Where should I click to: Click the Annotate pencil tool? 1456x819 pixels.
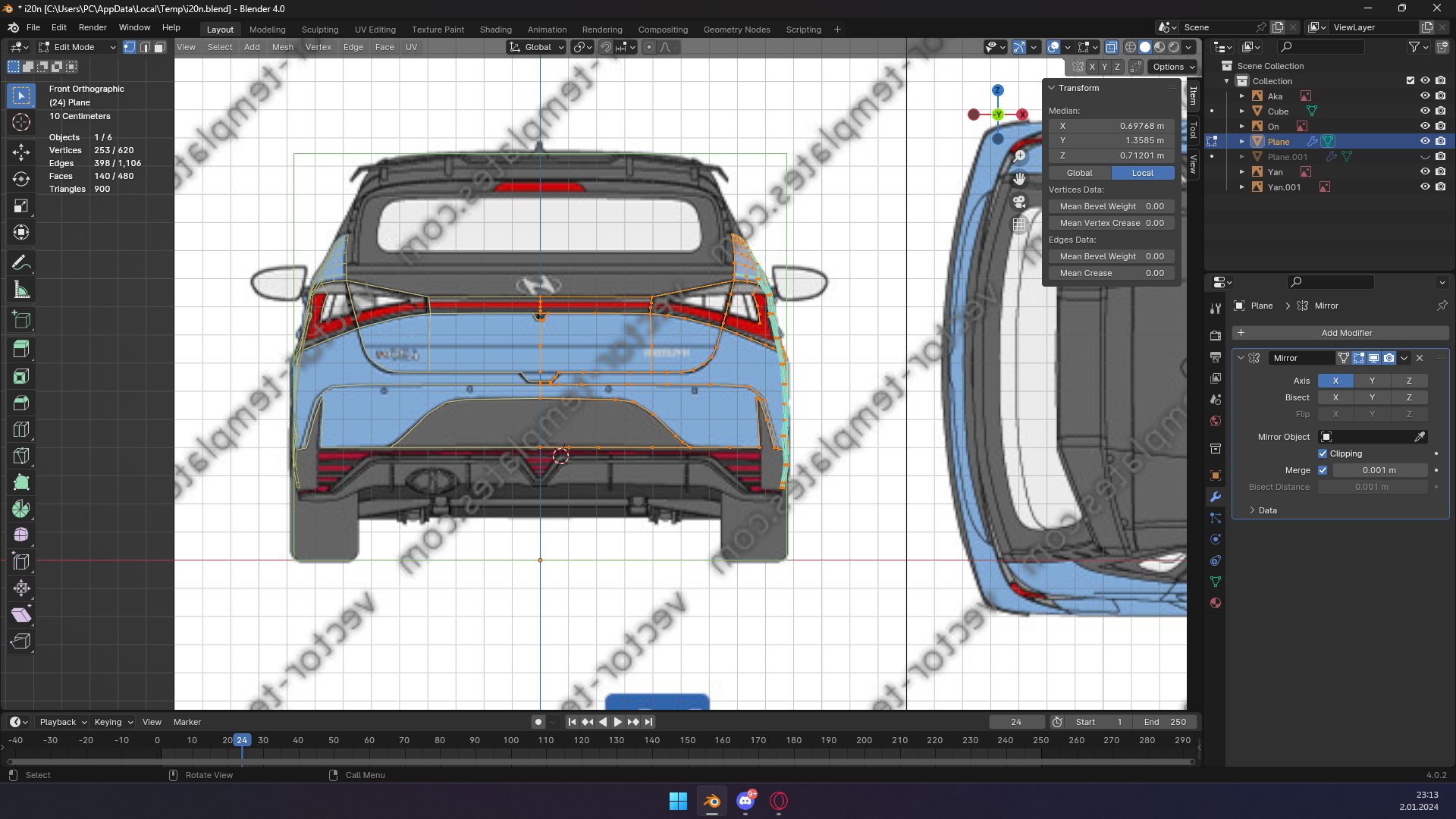coord(21,263)
